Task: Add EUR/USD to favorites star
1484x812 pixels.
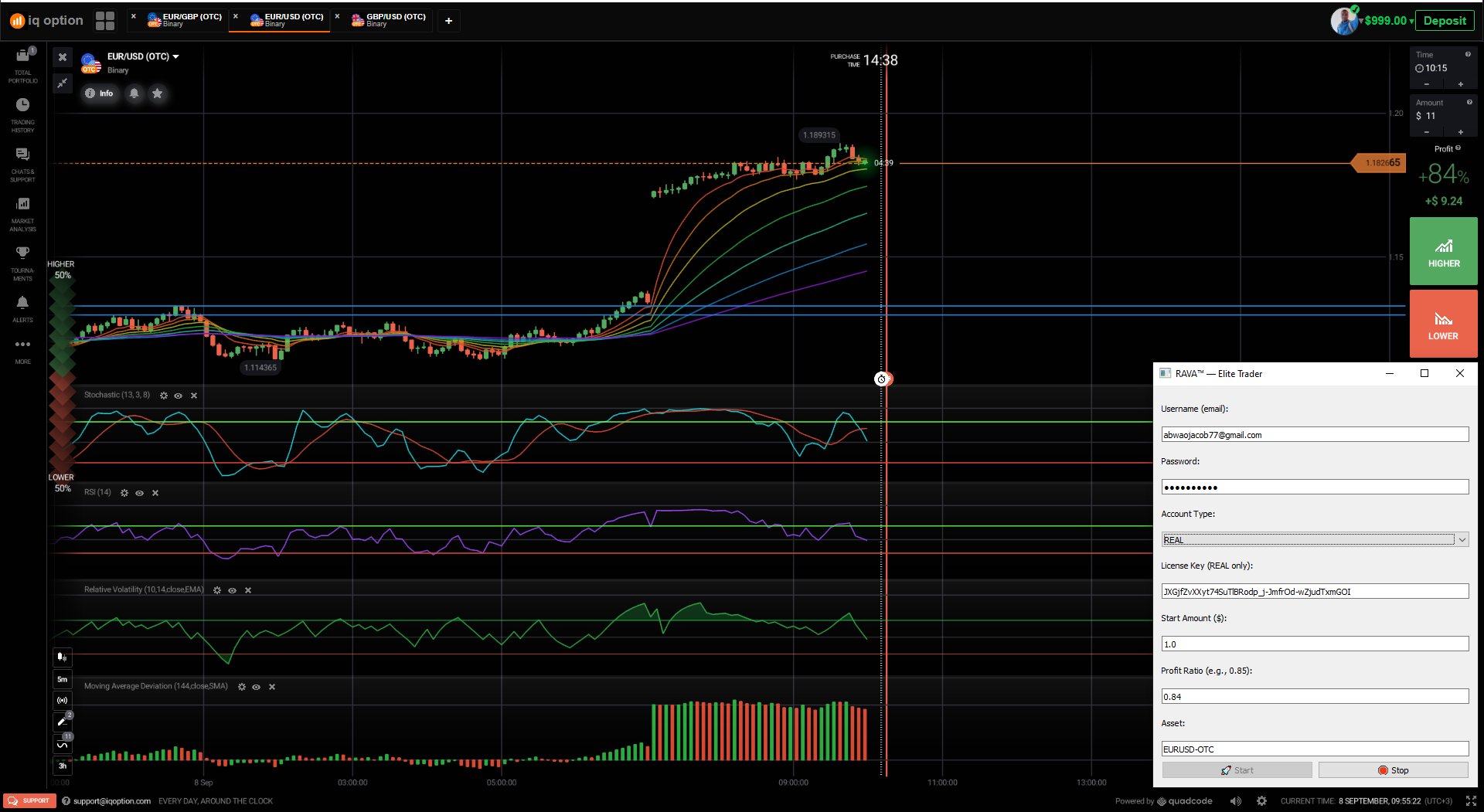Action: tap(158, 93)
